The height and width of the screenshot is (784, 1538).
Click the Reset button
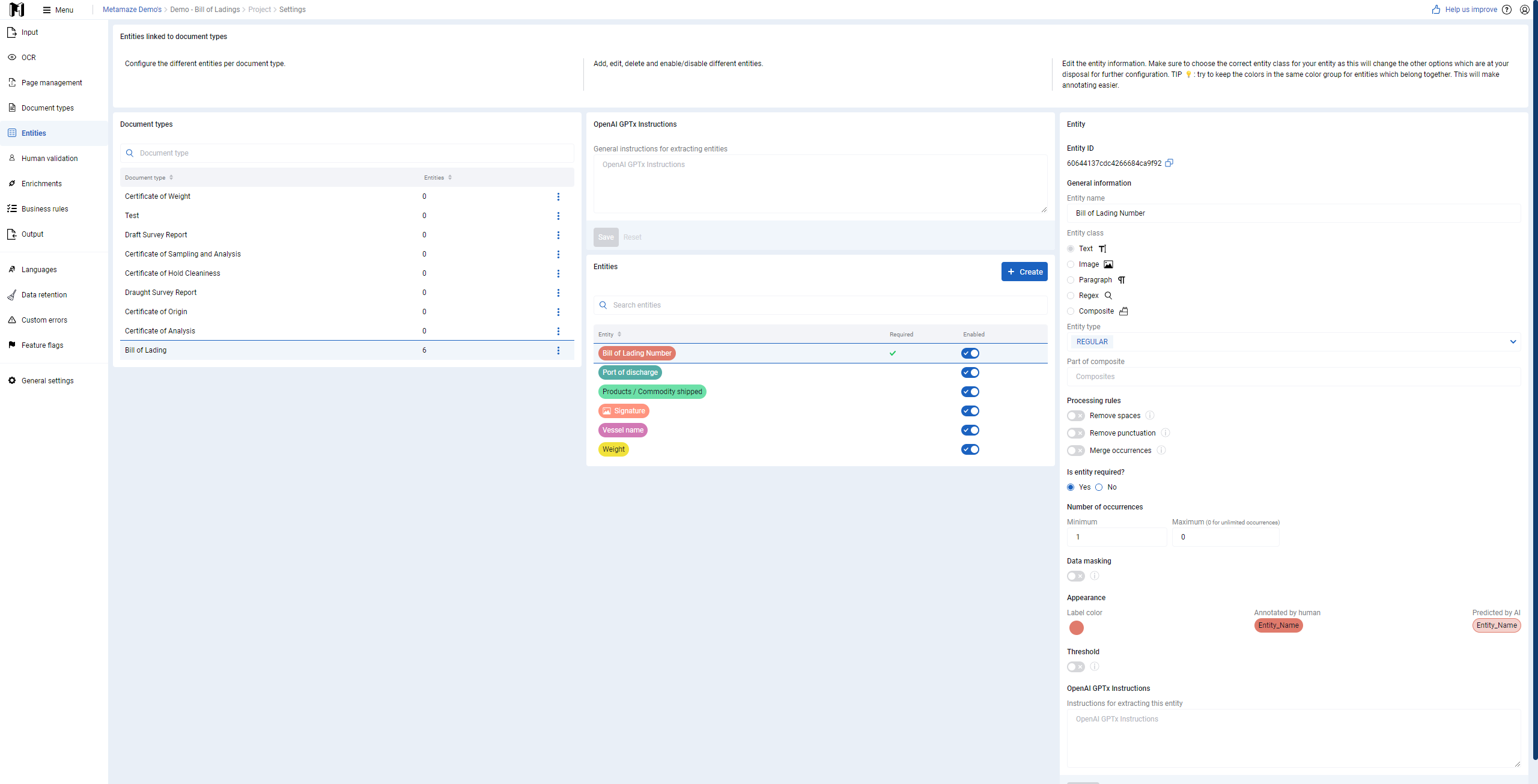click(x=632, y=237)
